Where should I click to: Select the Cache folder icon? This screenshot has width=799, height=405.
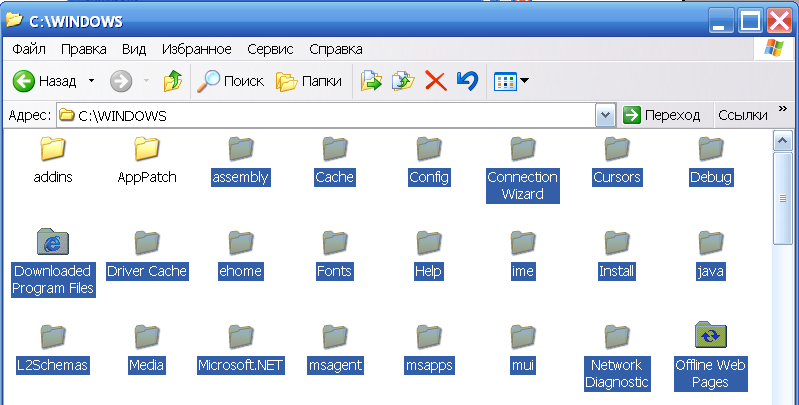tap(335, 149)
